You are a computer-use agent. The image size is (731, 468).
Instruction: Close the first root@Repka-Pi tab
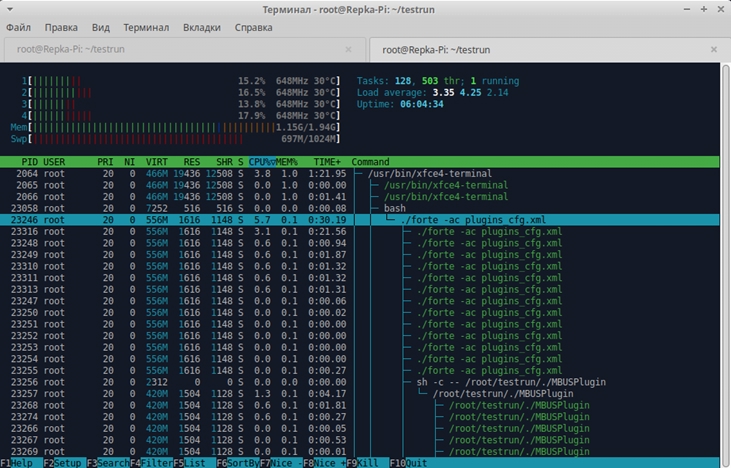click(348, 49)
